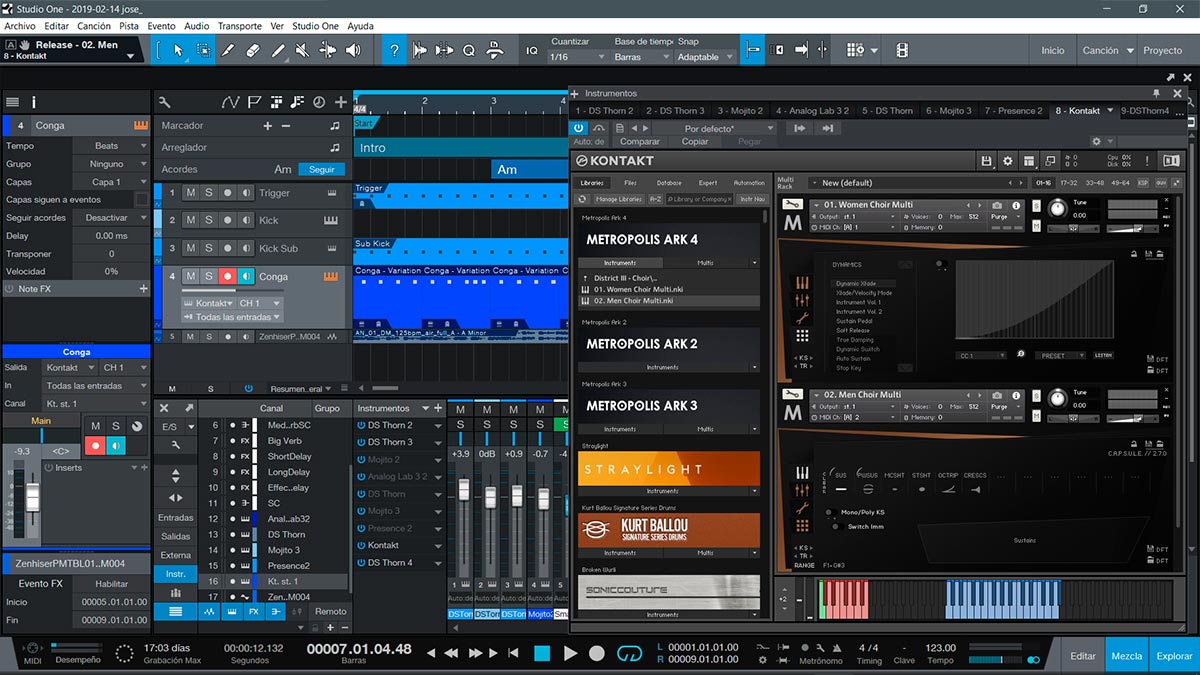This screenshot has width=1200, height=675.
Task: Click Play button in transport
Action: click(x=571, y=653)
